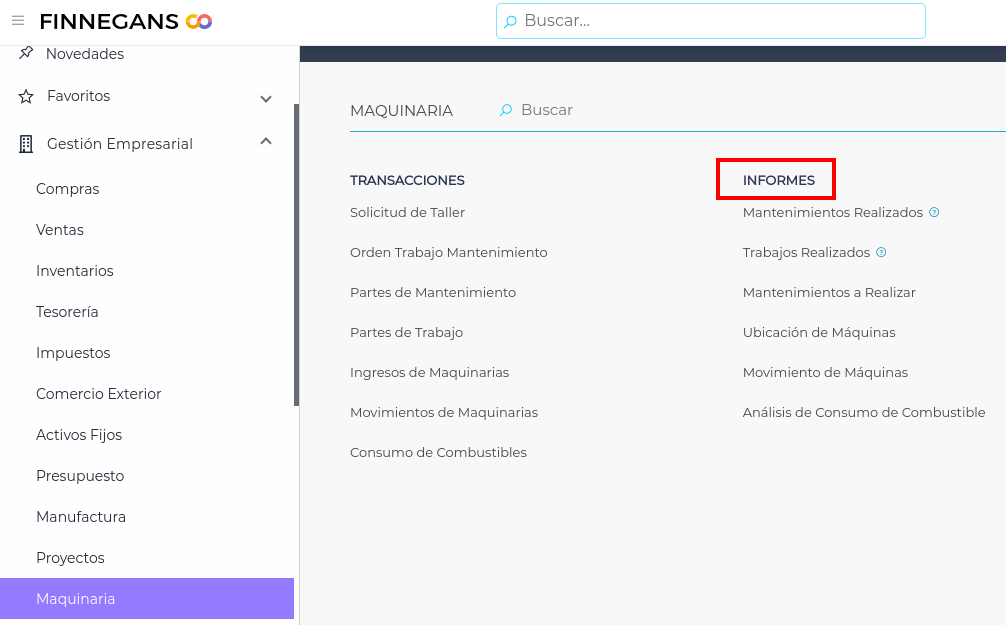Open Proyectos module
The image size is (1006, 625).
click(x=70, y=558)
